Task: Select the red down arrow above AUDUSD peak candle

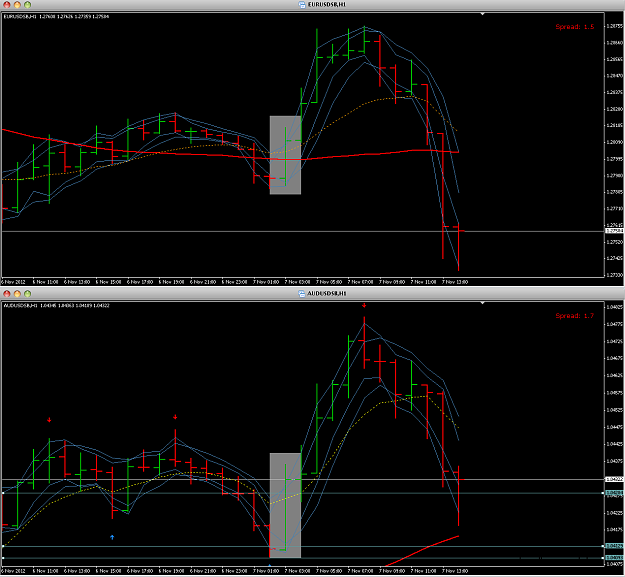Action: 364,306
